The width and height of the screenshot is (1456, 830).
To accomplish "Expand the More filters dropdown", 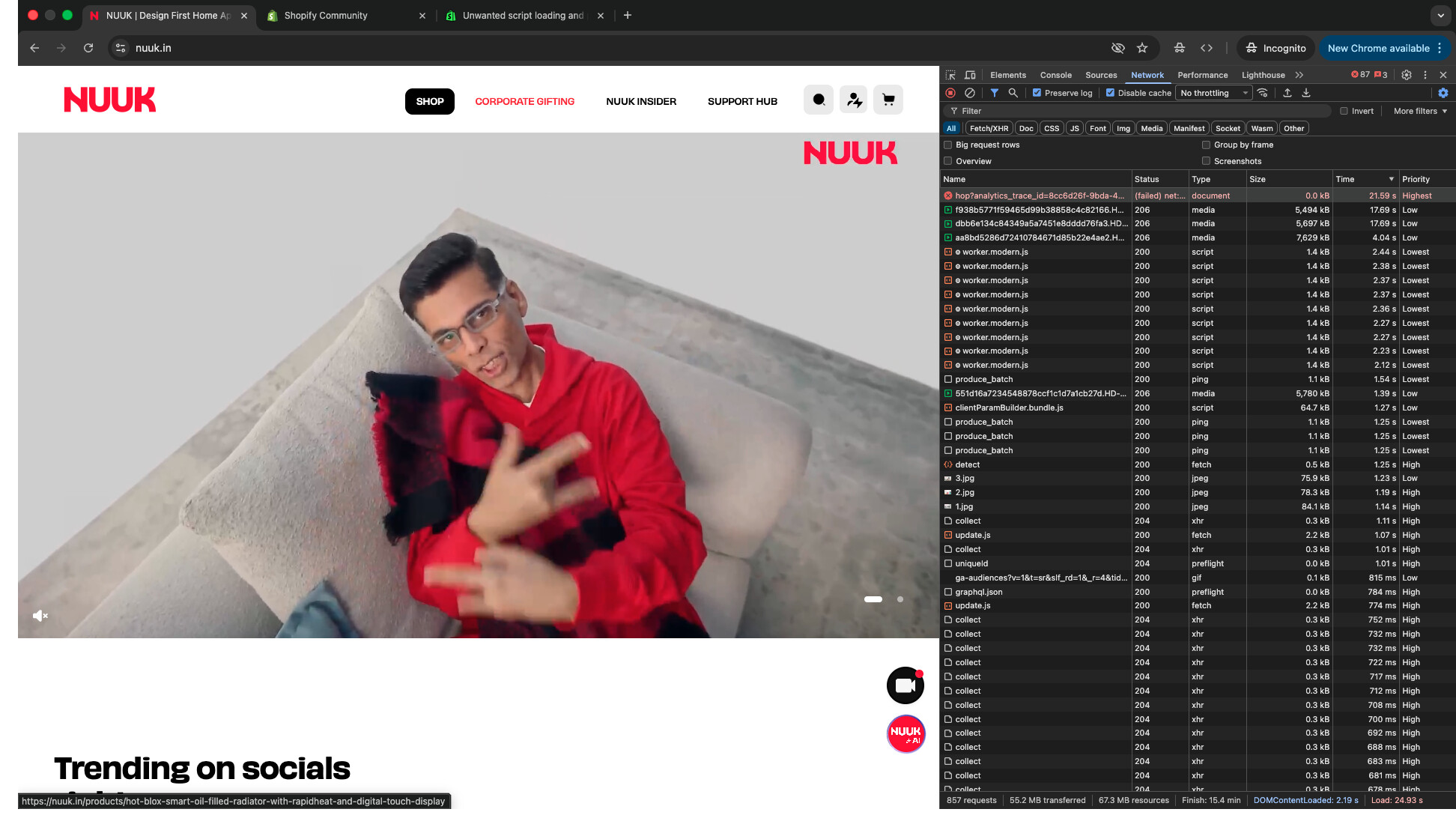I will 1420,111.
